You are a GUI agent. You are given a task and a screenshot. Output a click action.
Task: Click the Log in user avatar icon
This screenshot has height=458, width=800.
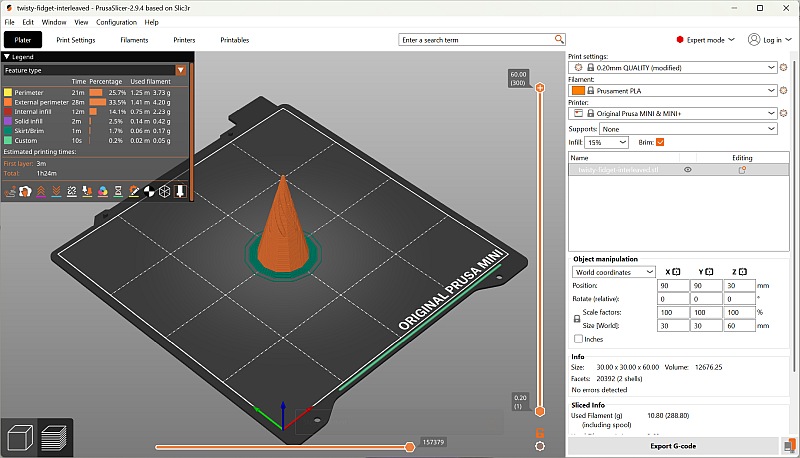754,39
